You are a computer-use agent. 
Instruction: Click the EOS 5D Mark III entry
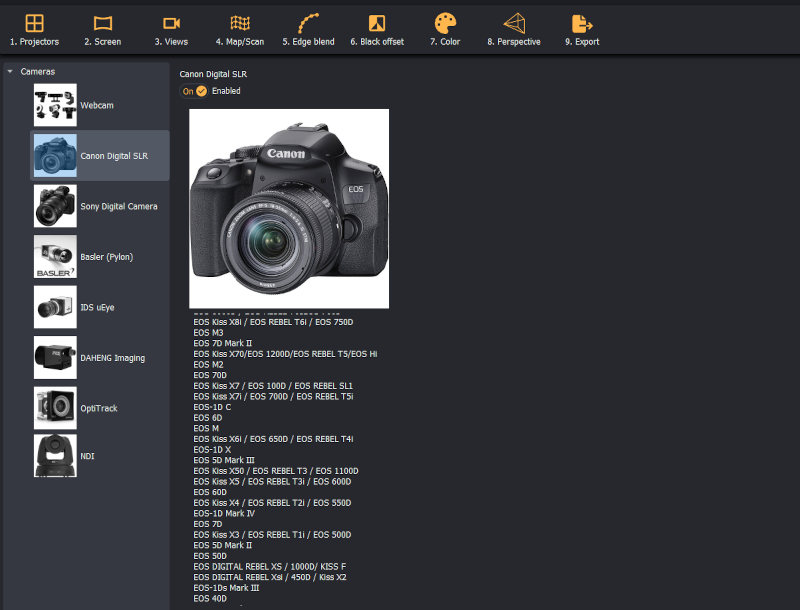pyautogui.click(x=224, y=460)
